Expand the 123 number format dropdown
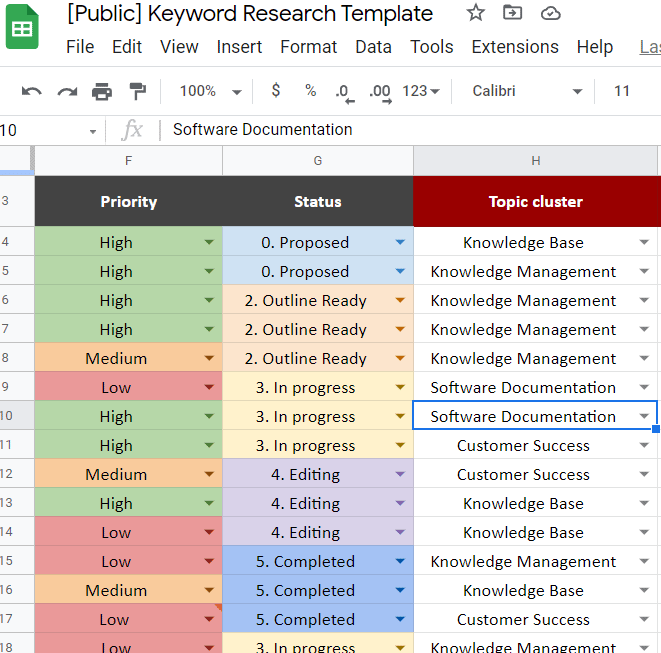This screenshot has width=661, height=653. (x=421, y=91)
